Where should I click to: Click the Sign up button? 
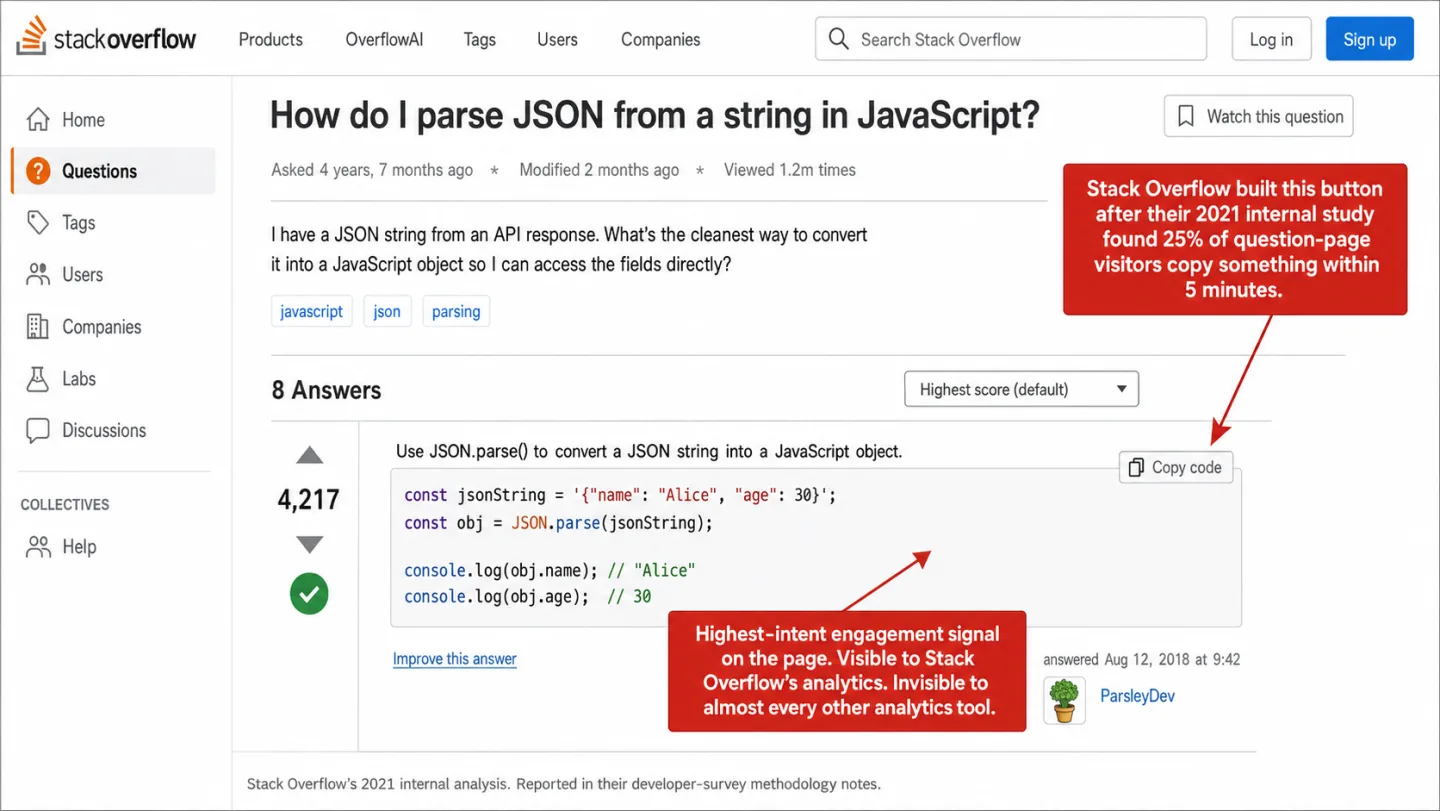coord(1370,40)
